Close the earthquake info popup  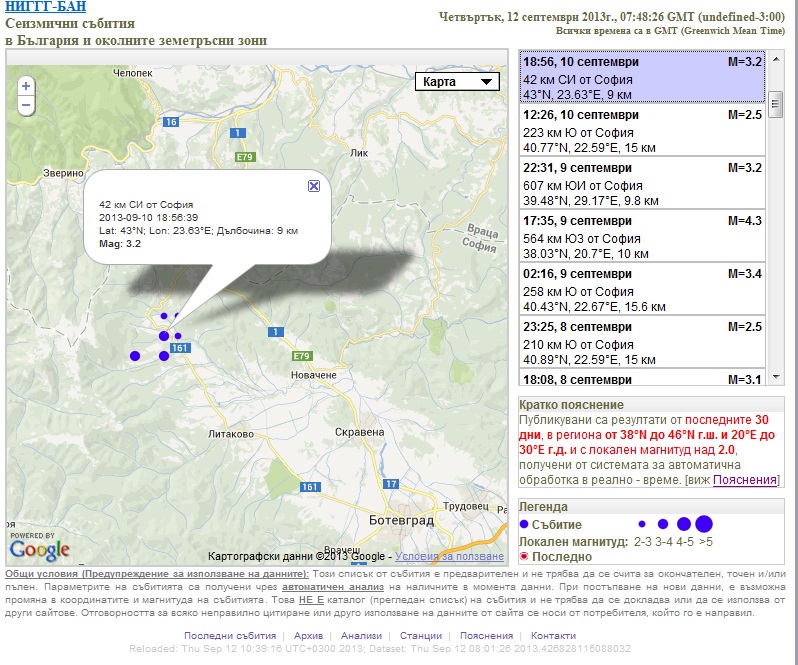click(314, 186)
